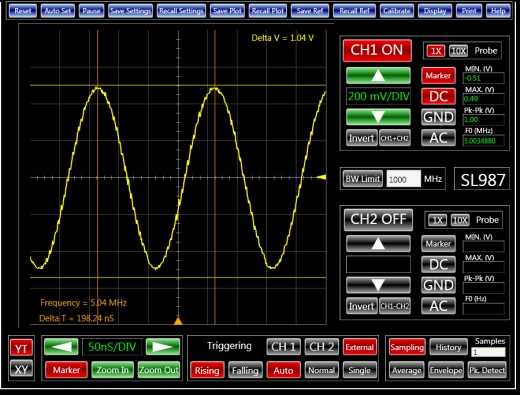520x395 pixels.
Task: Decrease CH1 volts per division with down arrow
Action: click(378, 117)
